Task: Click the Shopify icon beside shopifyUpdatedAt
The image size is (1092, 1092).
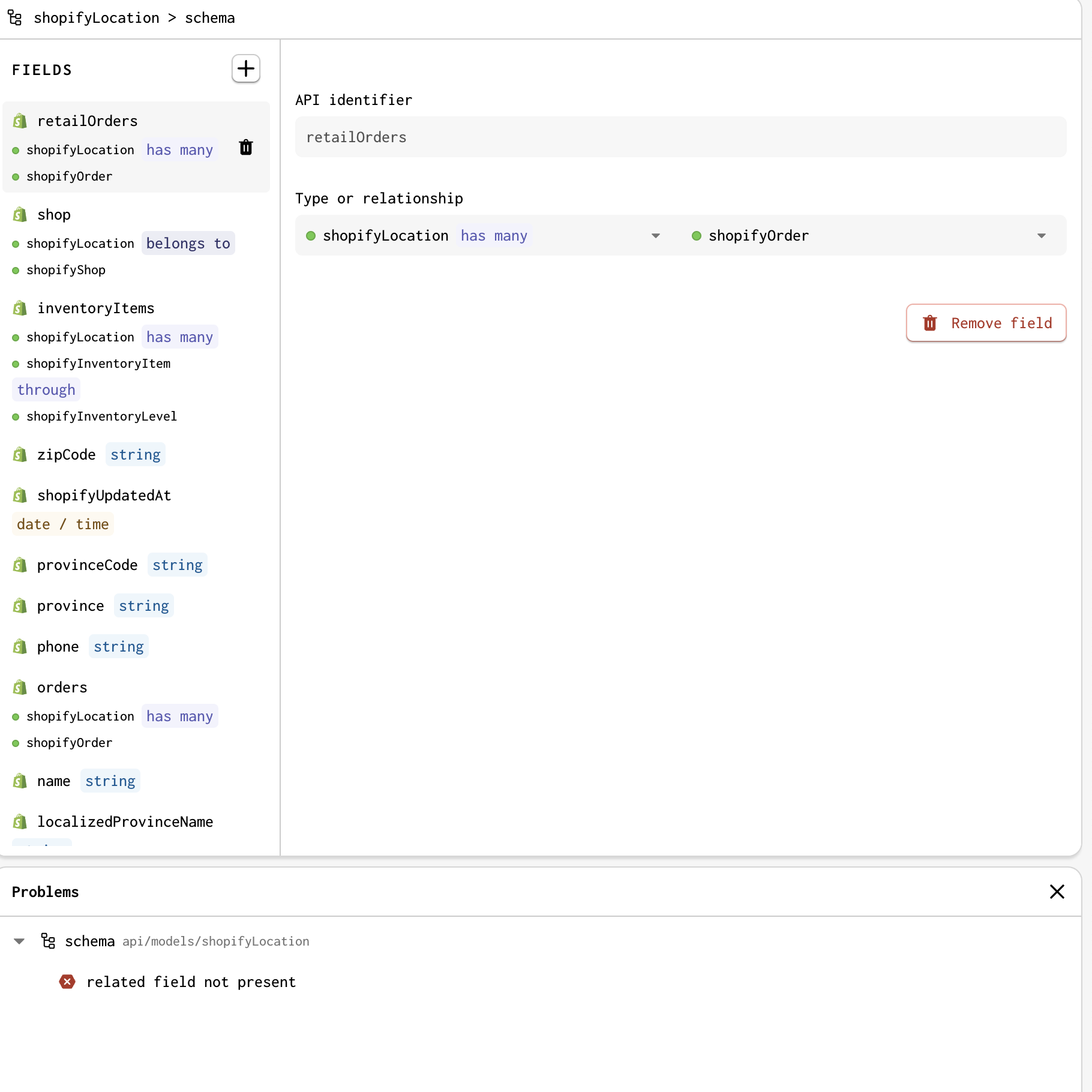Action: click(x=20, y=495)
